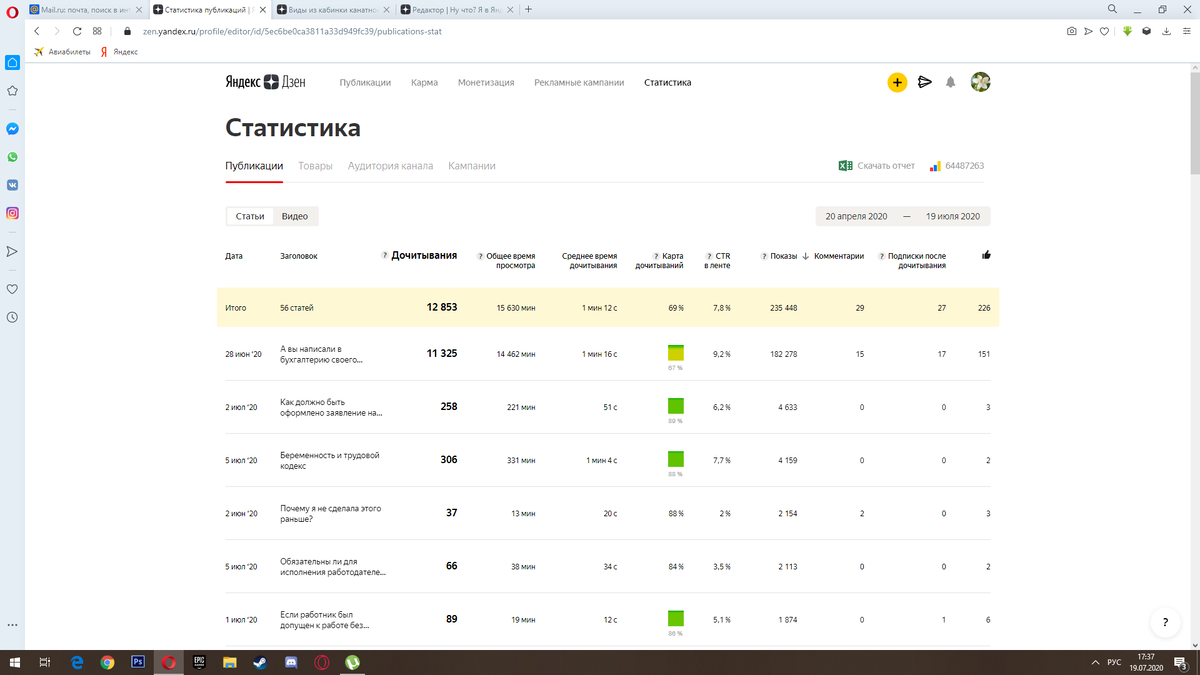
Task: Click read-through map swatch for 5 июл 306 row
Action: point(676,459)
